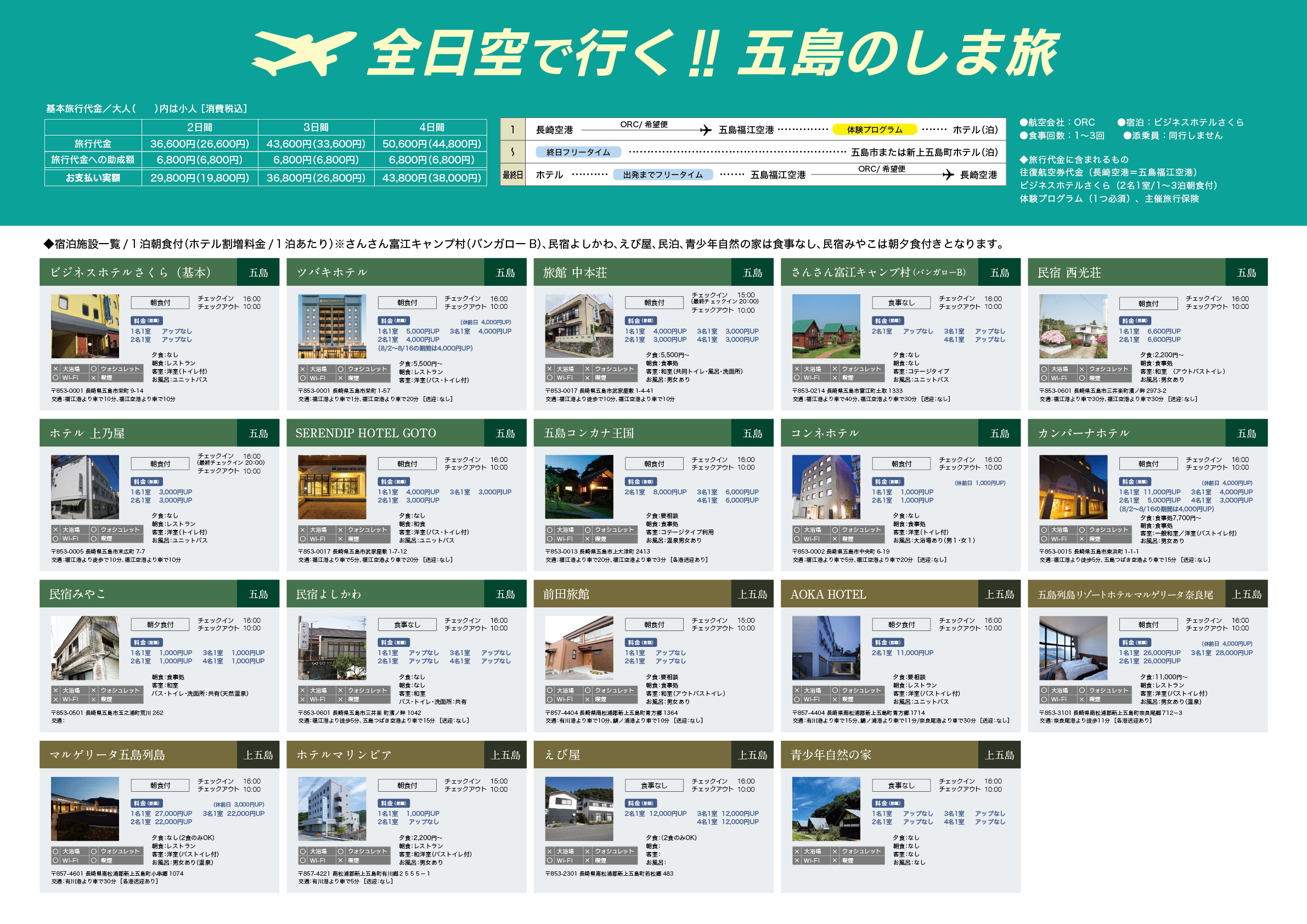Click the 最終日 row label in itinerary

(x=512, y=175)
